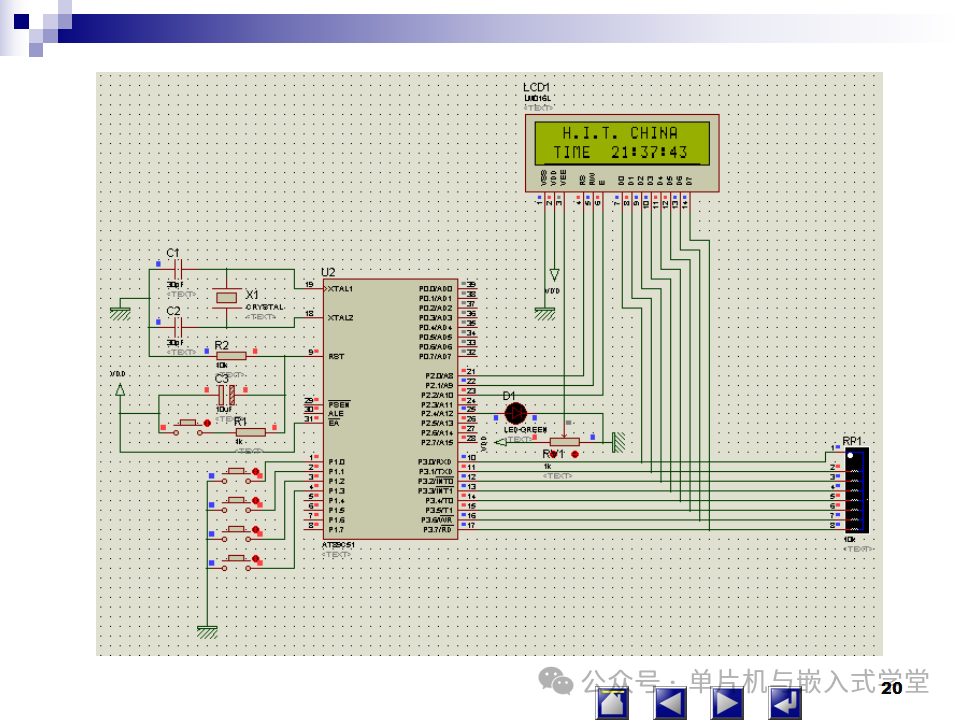Click the P2.7/A15 pin label
The width and height of the screenshot is (960, 720).
coord(437,442)
